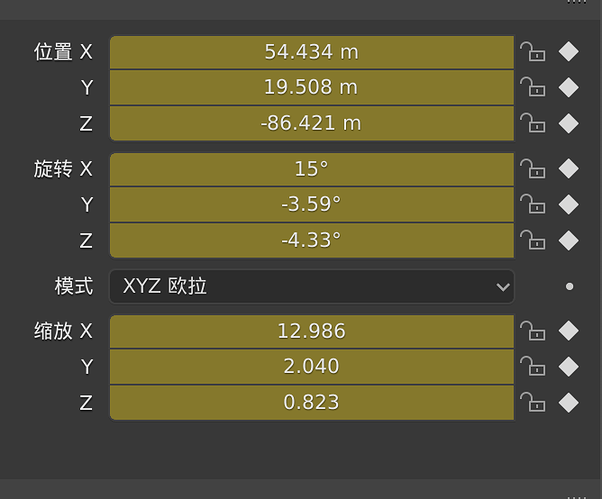The height and width of the screenshot is (499, 602).
Task: Click keyframe diamond for Scale X
Action: pos(568,331)
